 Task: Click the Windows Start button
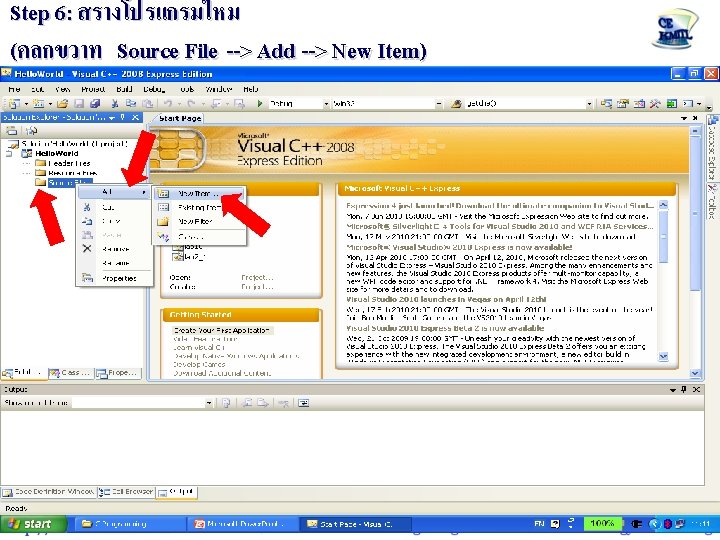click(34, 524)
